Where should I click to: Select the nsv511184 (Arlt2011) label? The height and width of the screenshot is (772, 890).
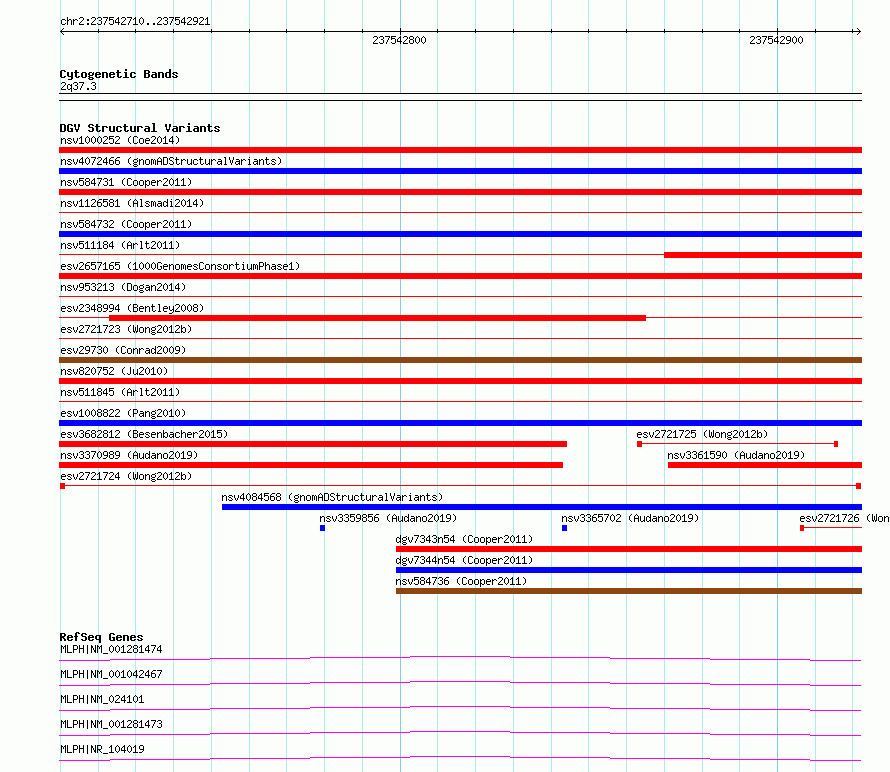[x=120, y=245]
